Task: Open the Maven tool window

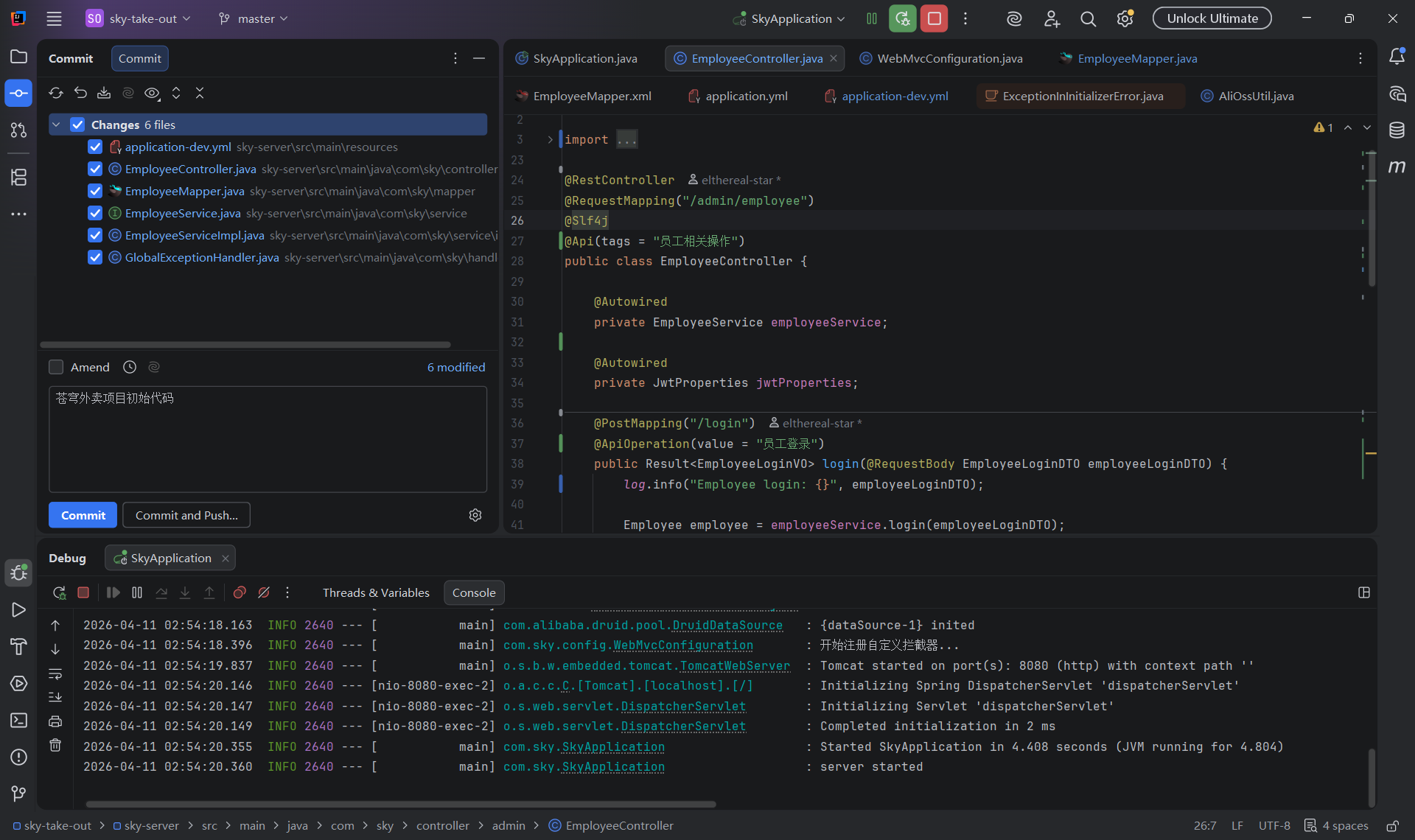Action: coord(1397,167)
